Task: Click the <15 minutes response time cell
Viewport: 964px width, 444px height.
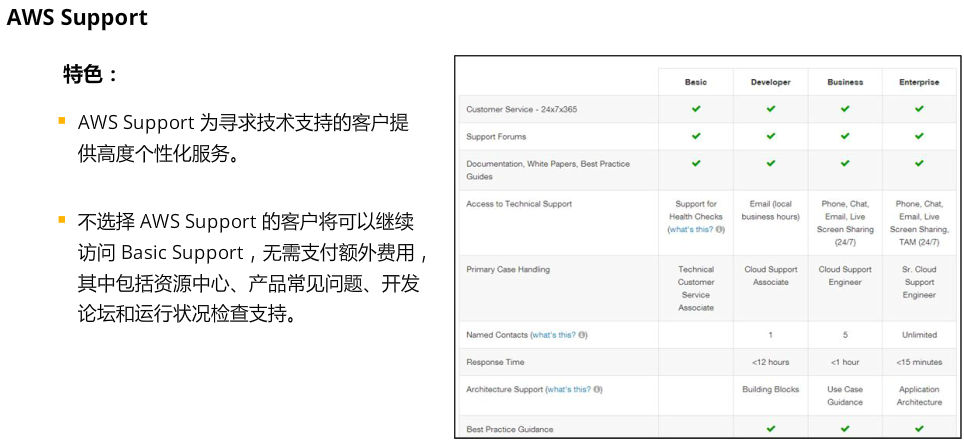Action: click(x=919, y=362)
